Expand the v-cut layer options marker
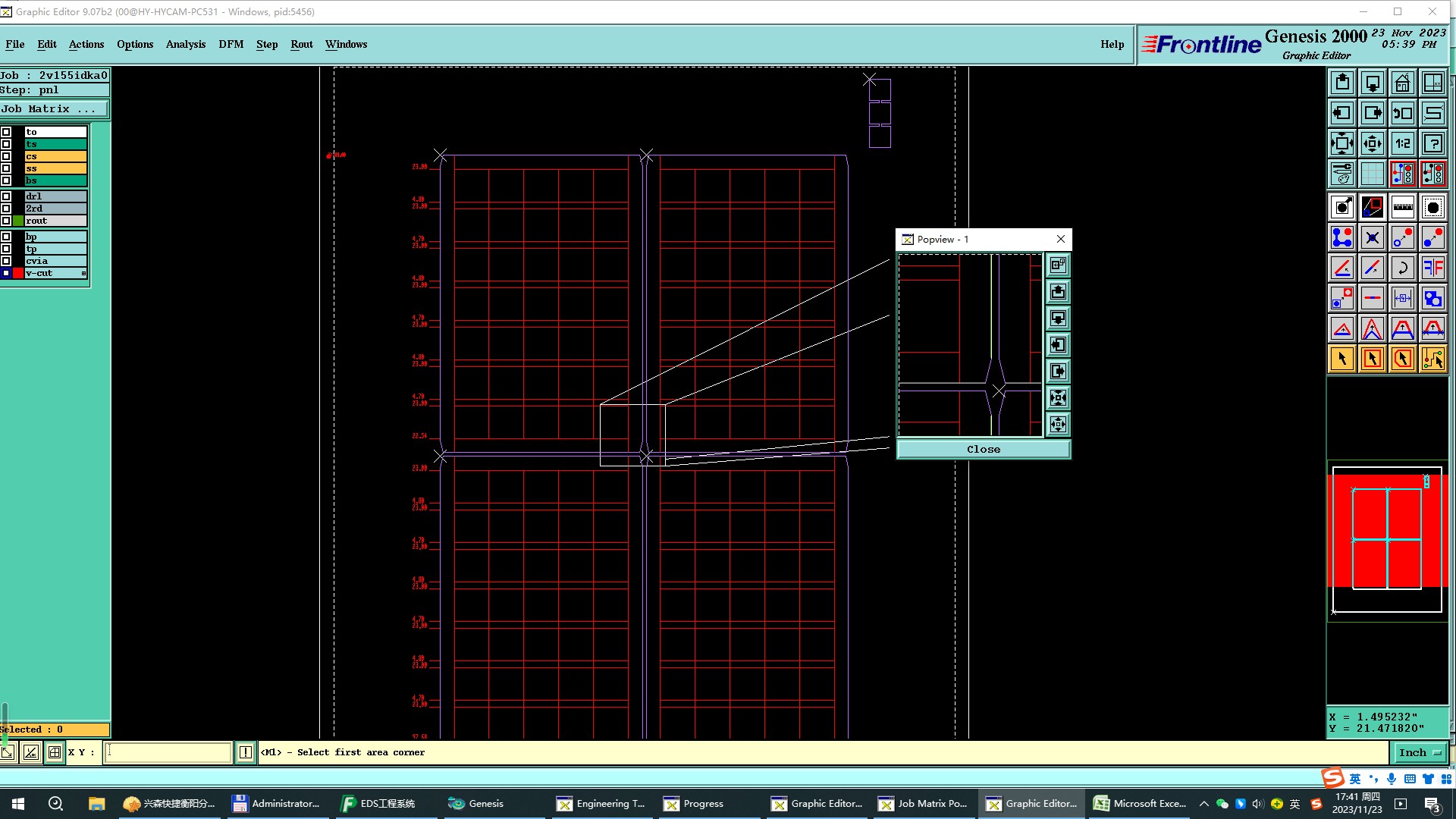Screen dimensions: 1456x819 (83, 273)
